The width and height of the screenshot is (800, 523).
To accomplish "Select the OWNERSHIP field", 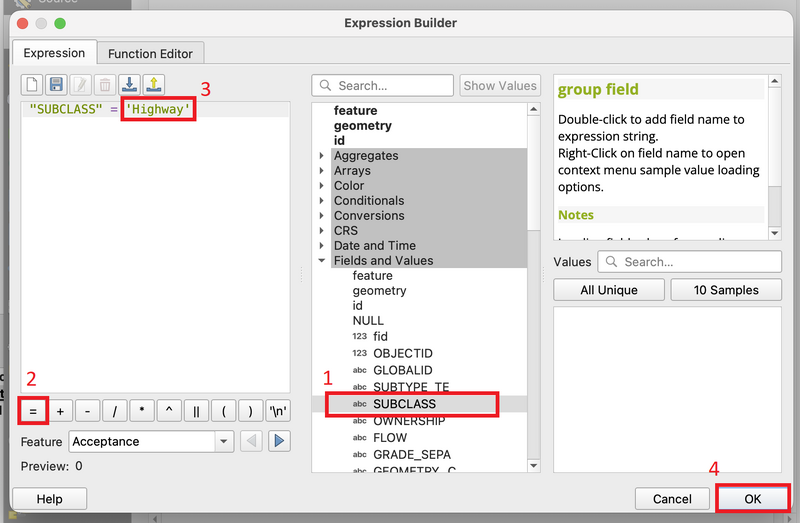I will coord(398,421).
